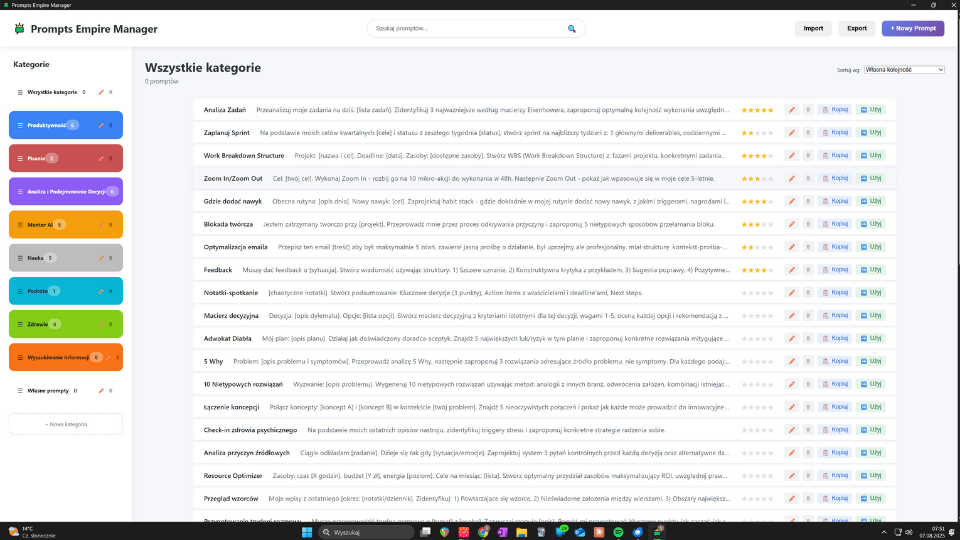
Task: Click the delete icon for Zaplanuj Sprint prompt
Action: click(x=808, y=133)
